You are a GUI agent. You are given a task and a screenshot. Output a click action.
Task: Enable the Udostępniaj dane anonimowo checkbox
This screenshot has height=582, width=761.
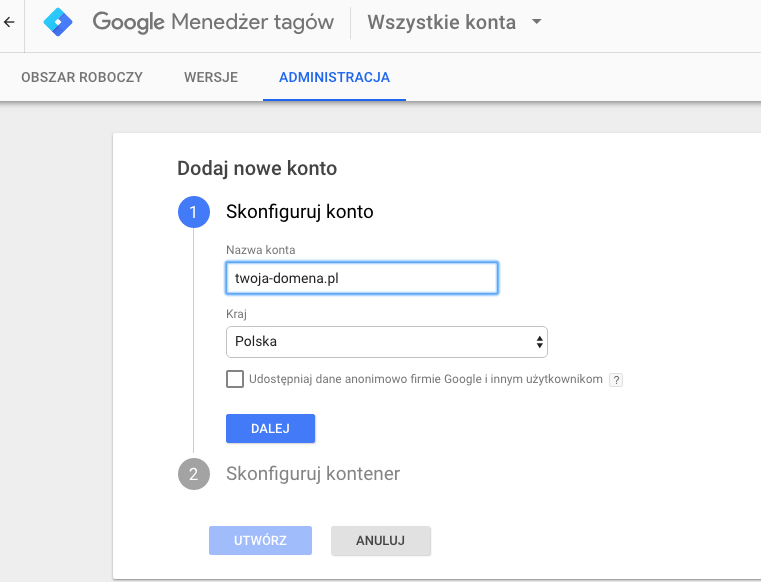tap(235, 379)
